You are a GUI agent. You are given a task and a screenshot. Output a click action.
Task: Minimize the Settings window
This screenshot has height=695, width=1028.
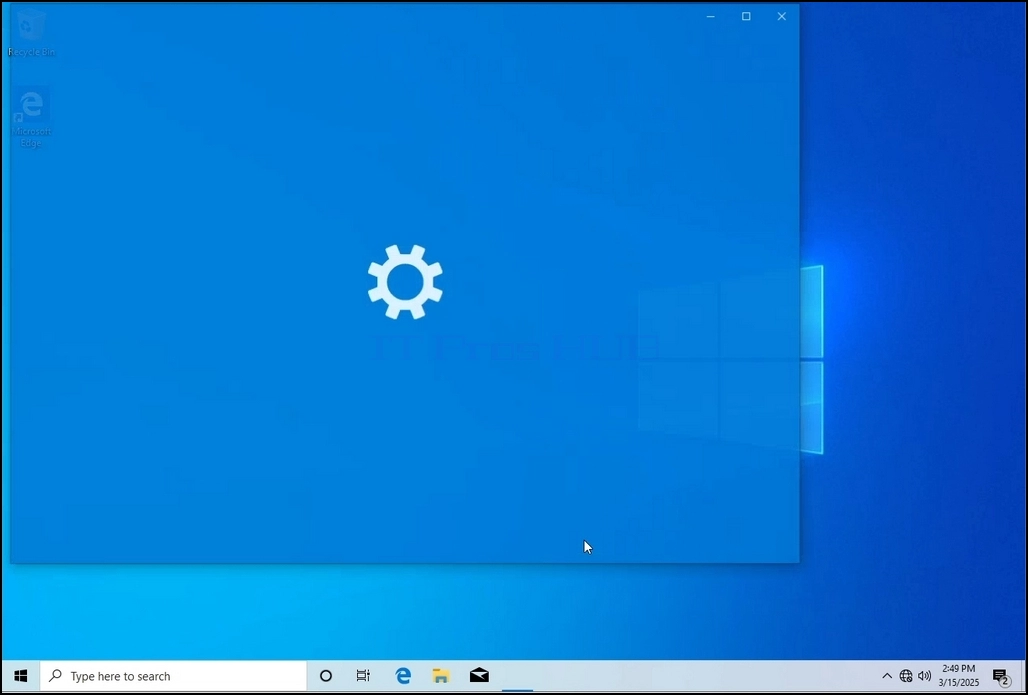(x=711, y=16)
